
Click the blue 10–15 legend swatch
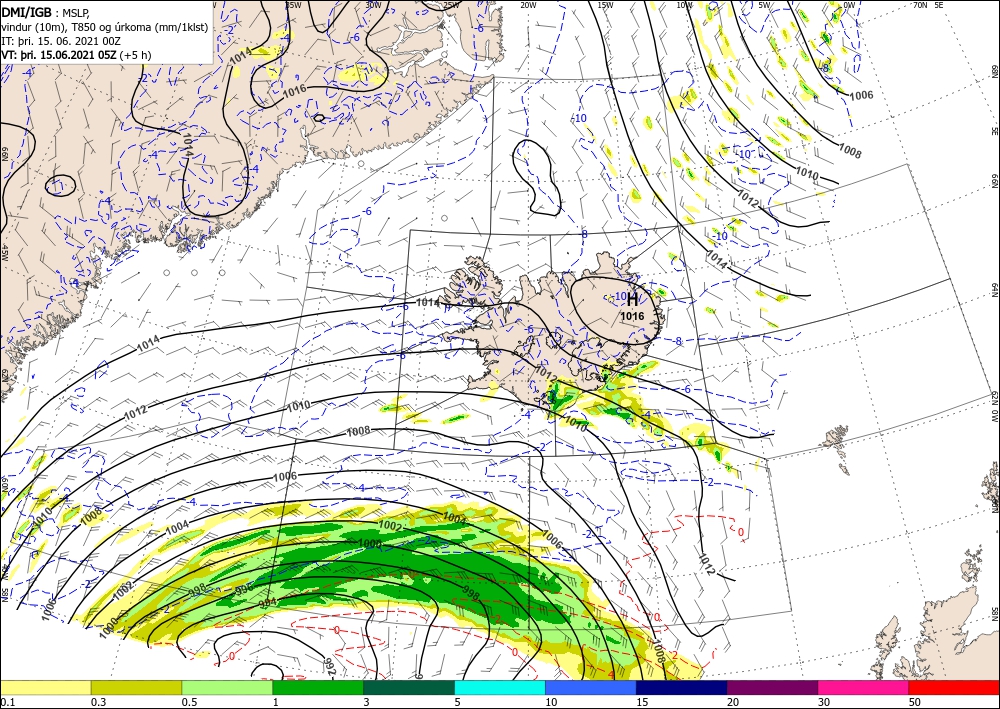[591, 687]
